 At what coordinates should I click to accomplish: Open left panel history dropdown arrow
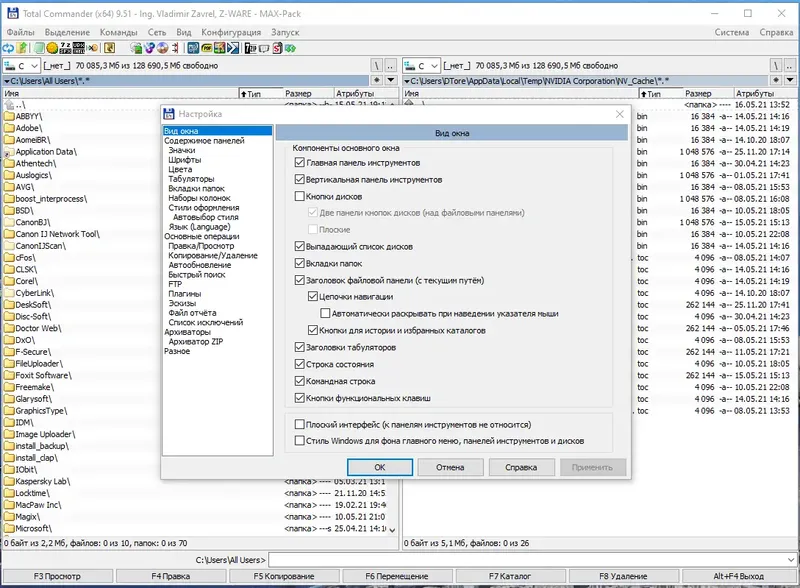click(391, 80)
